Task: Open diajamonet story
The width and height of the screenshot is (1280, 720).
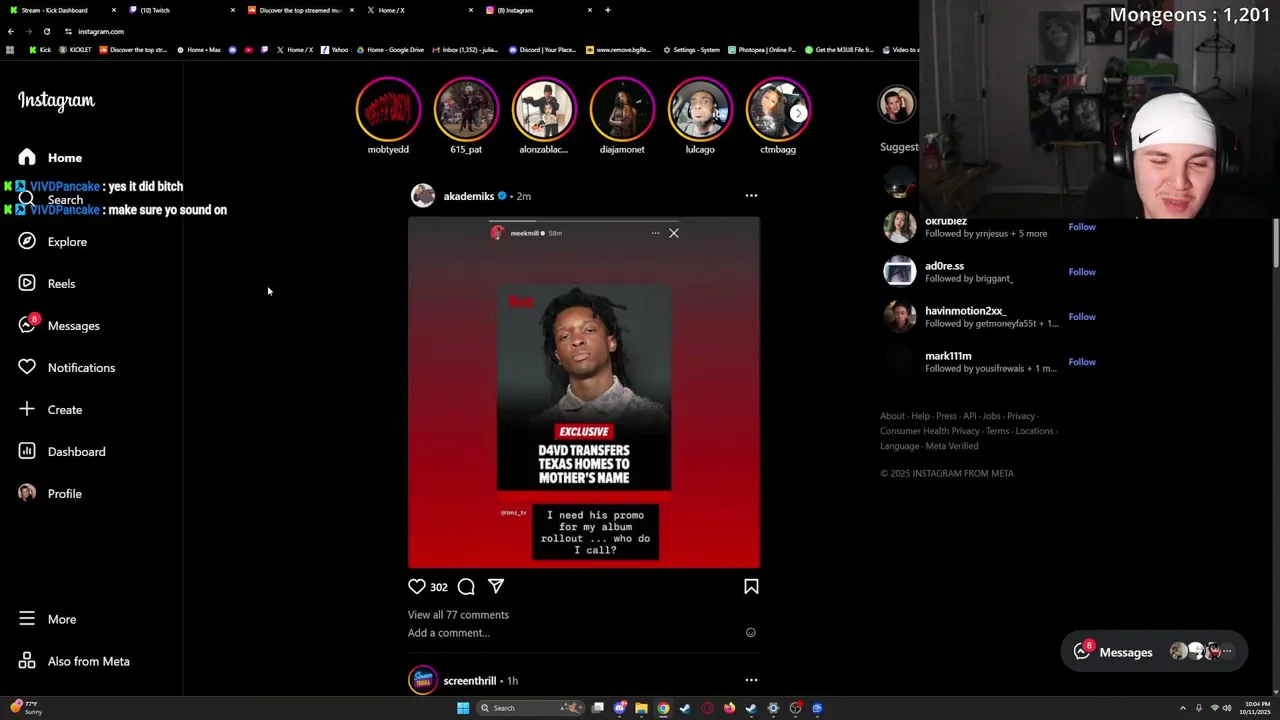Action: tap(622, 109)
